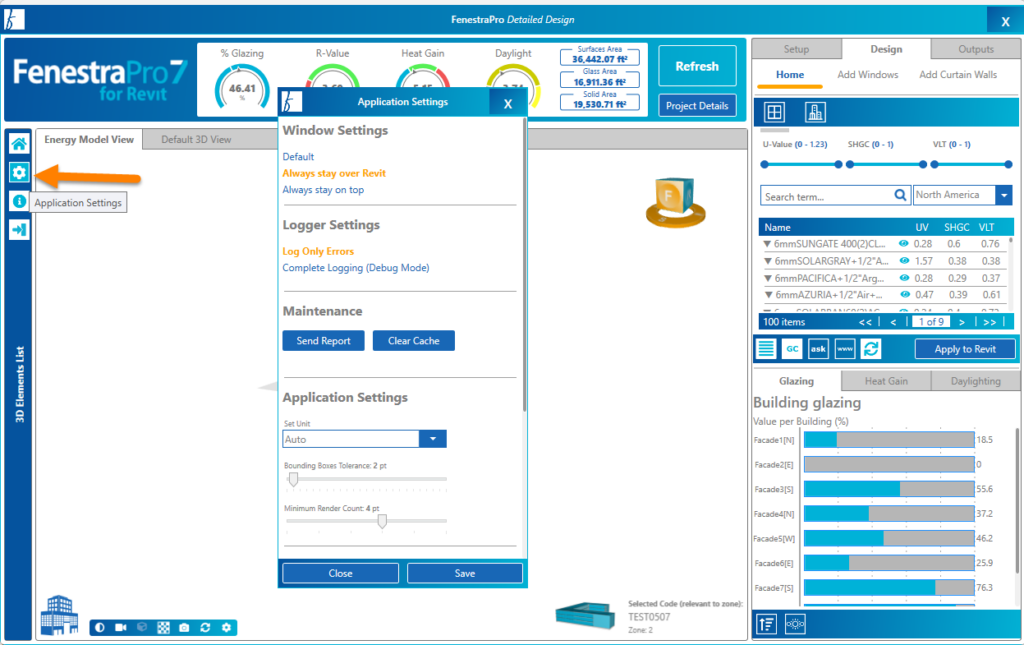Click the sun settings icon at bottom right

[795, 625]
